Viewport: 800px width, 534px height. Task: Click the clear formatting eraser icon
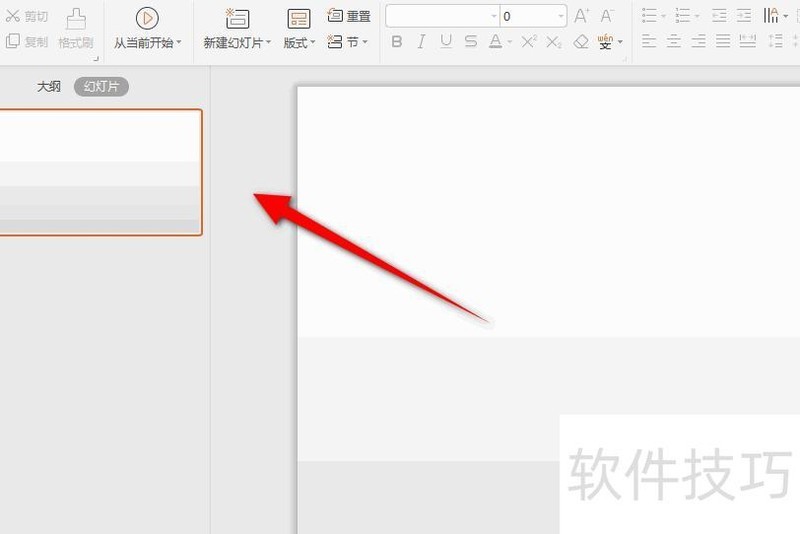(x=581, y=42)
